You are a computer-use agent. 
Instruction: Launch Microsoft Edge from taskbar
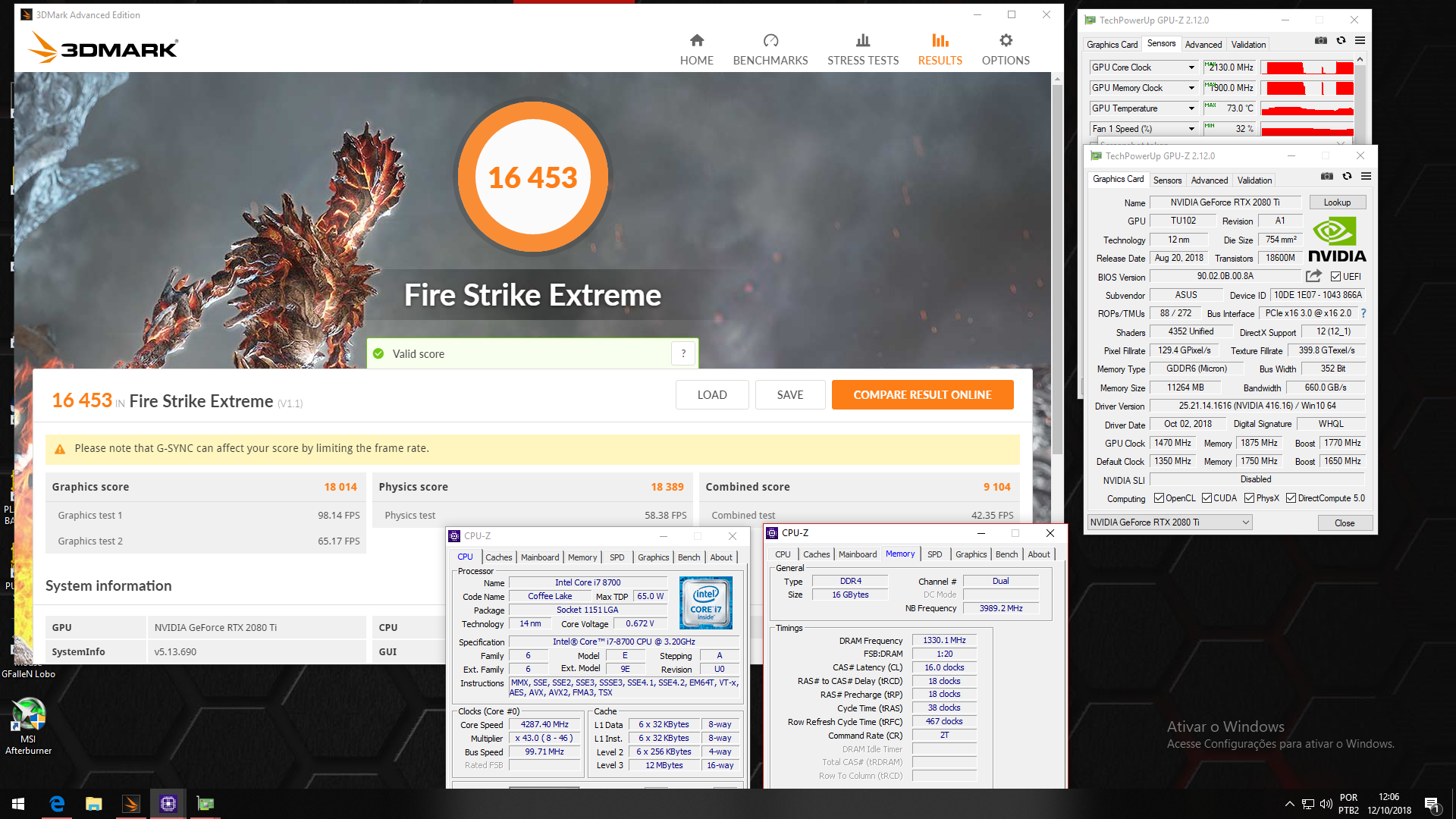(57, 804)
